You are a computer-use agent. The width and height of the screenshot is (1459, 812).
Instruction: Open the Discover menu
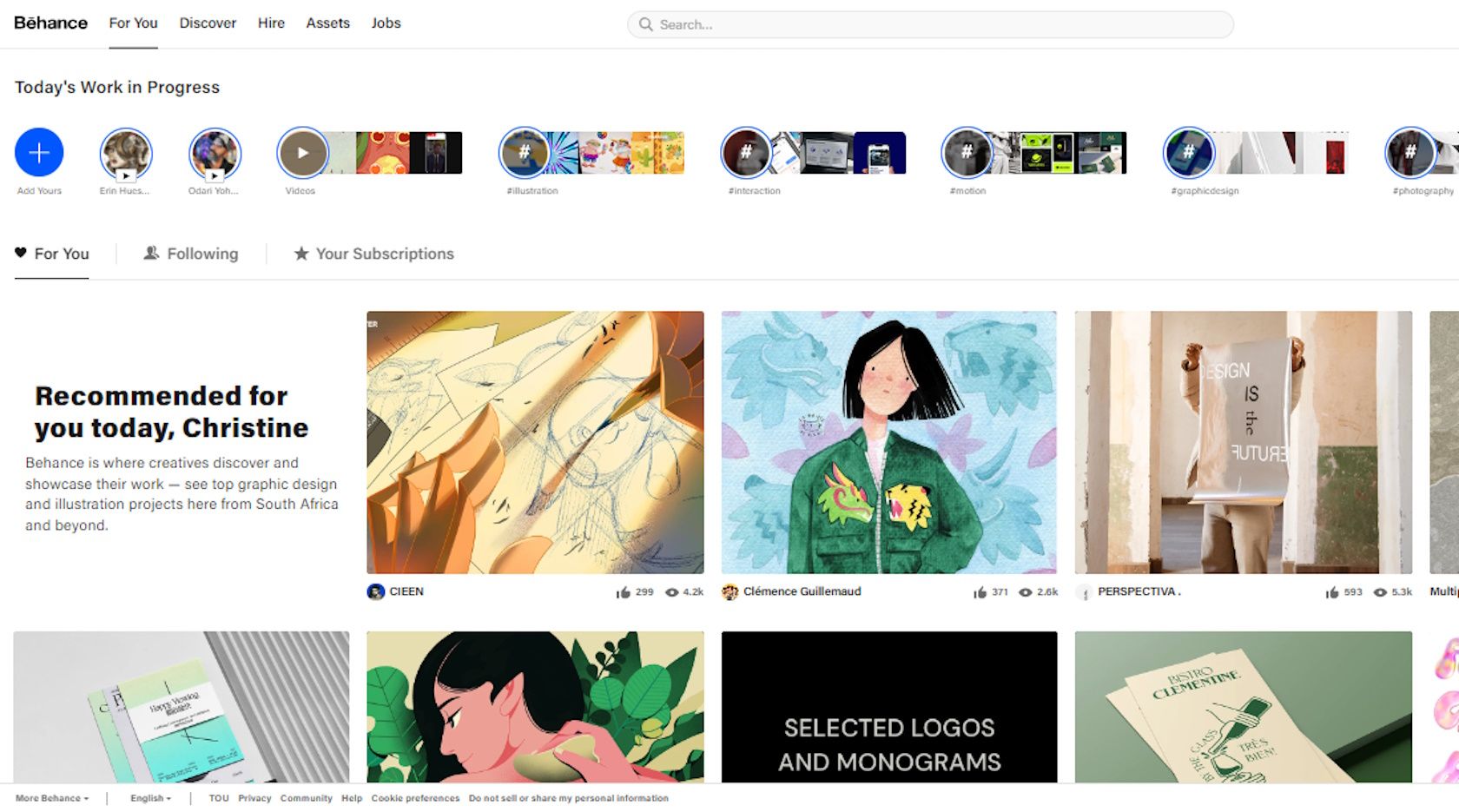click(207, 23)
